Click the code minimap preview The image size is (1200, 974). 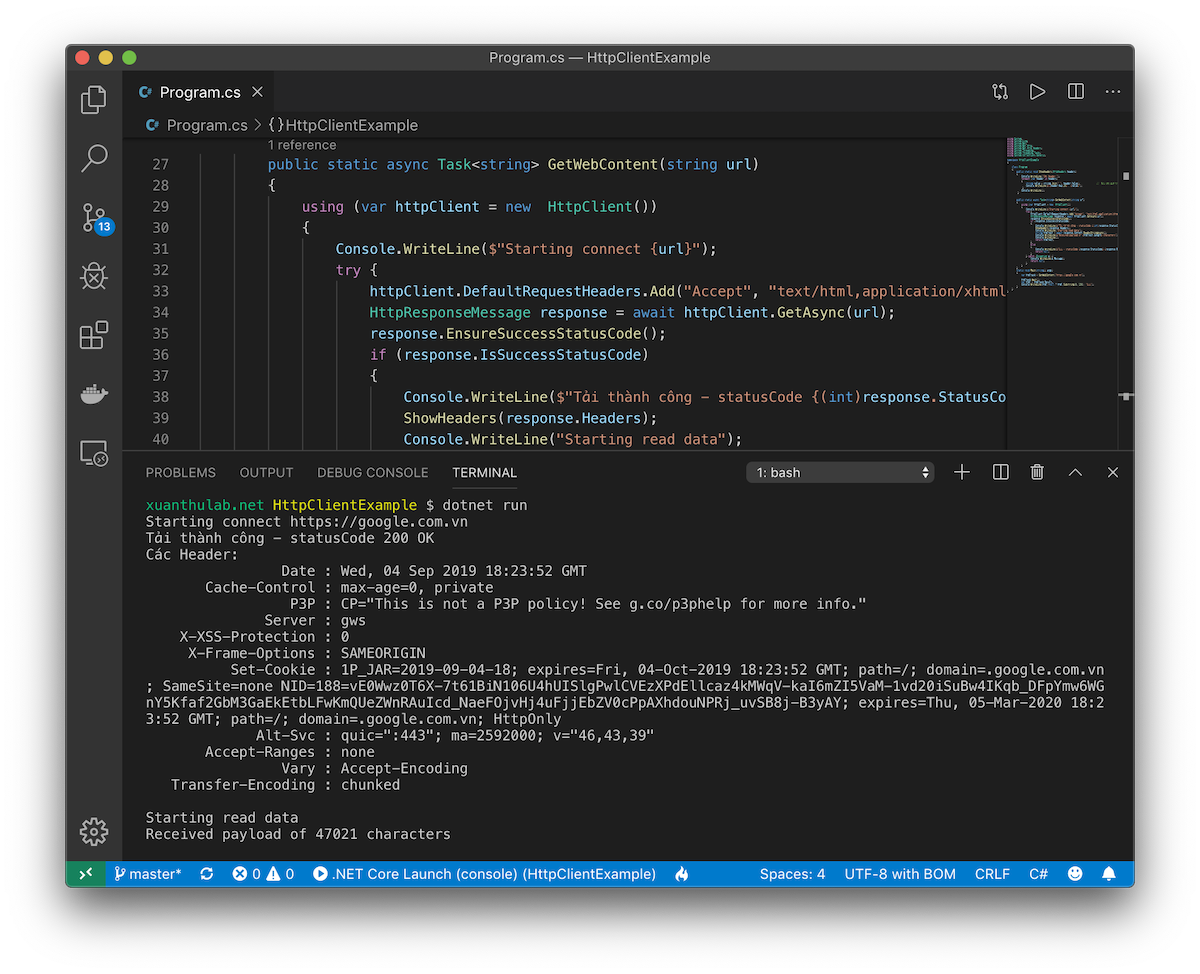click(x=1062, y=212)
